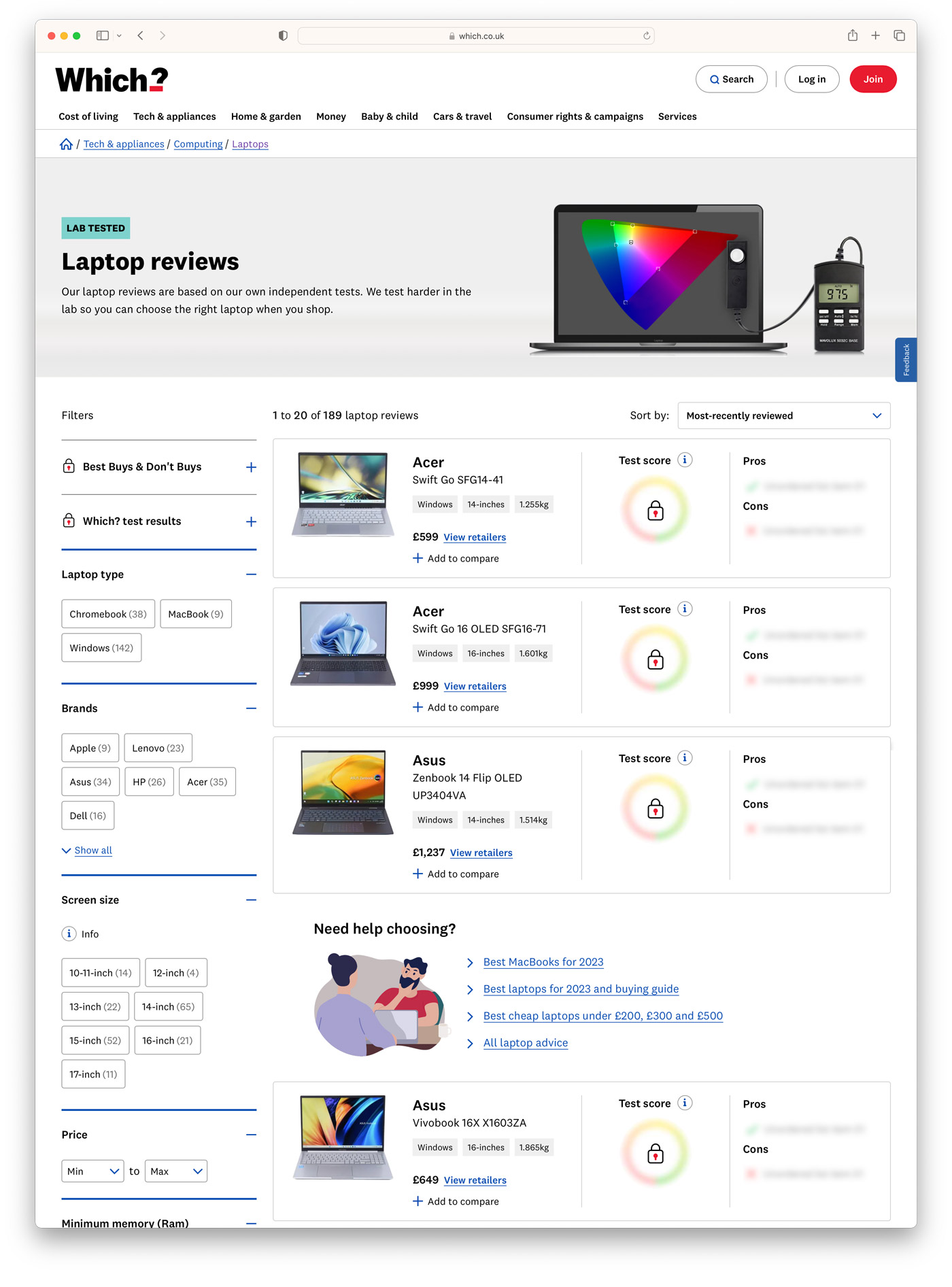Open Best cheap laptops under £200 link

pos(603,1016)
